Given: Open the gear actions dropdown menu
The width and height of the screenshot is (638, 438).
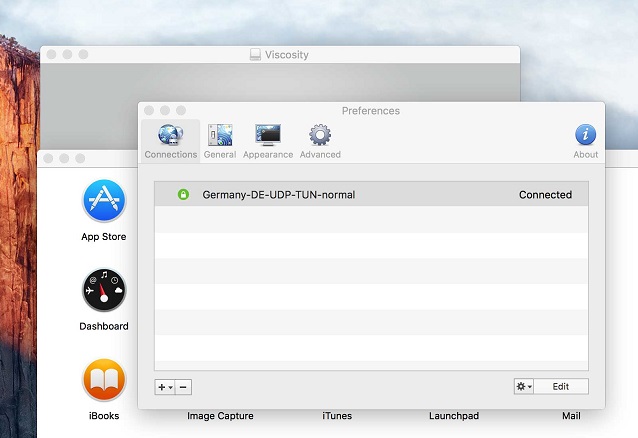Looking at the screenshot, I should pyautogui.click(x=524, y=387).
